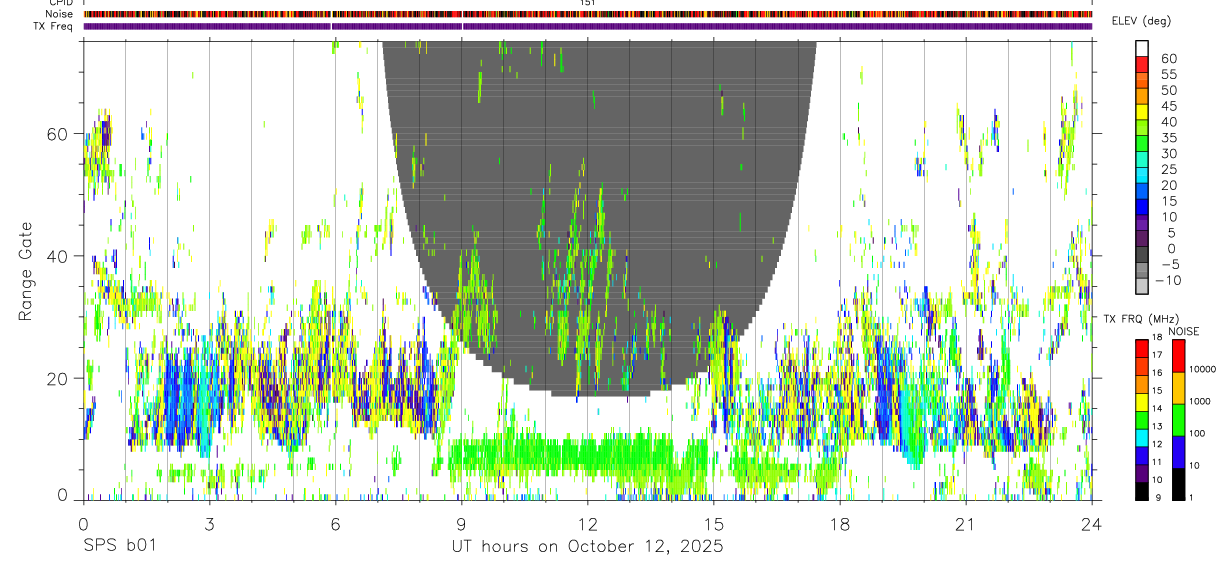1228x567 pixels.
Task: Pick the red top swatch of the NOISE colorbar
Action: click(x=1178, y=355)
